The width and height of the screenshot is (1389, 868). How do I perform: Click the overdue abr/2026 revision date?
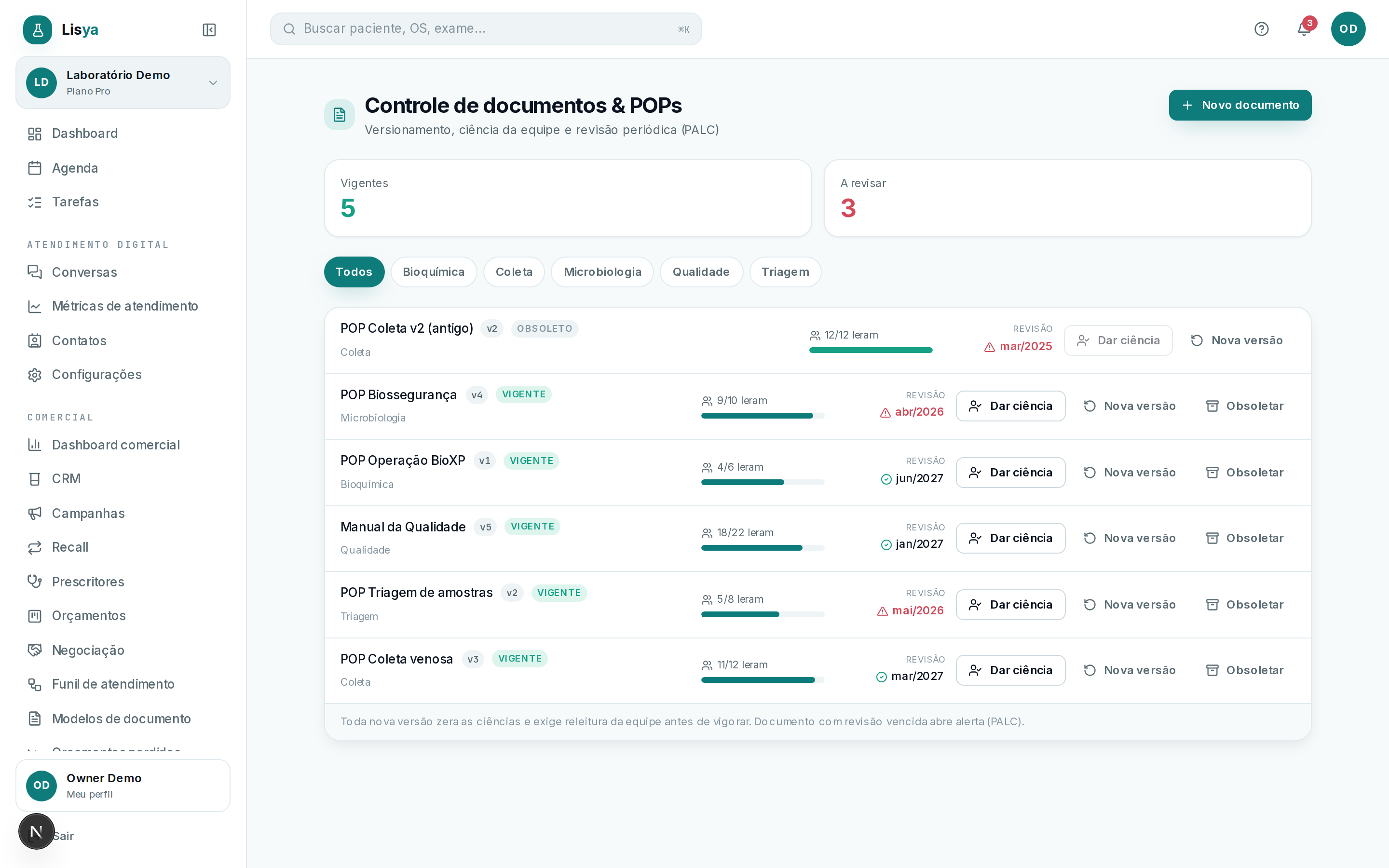point(919,412)
